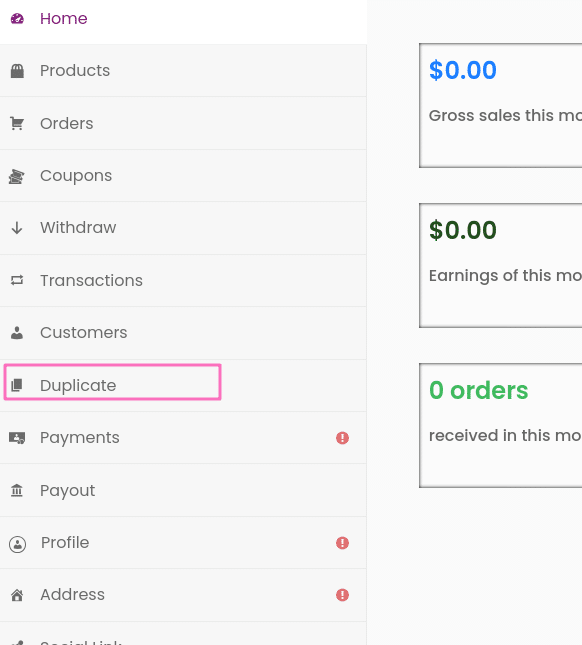Click the Customers person icon
This screenshot has width=582, height=645.
point(17,333)
